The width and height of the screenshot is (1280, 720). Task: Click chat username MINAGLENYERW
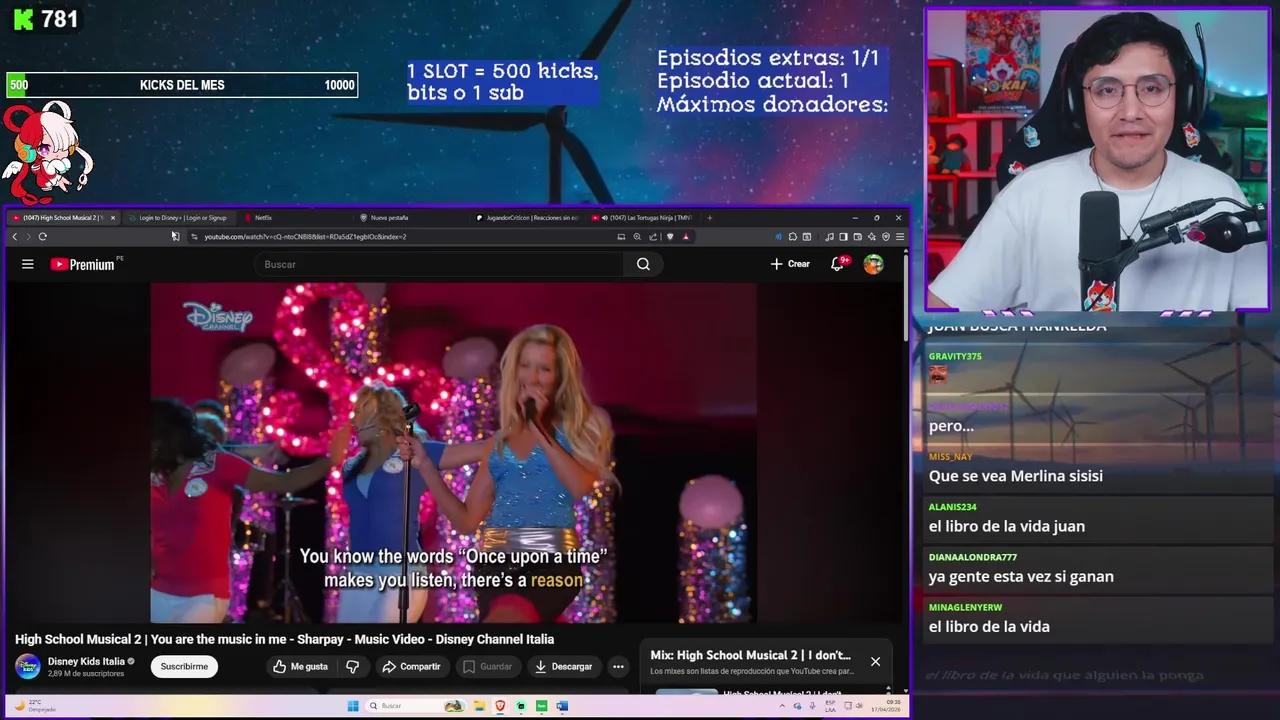pos(965,607)
